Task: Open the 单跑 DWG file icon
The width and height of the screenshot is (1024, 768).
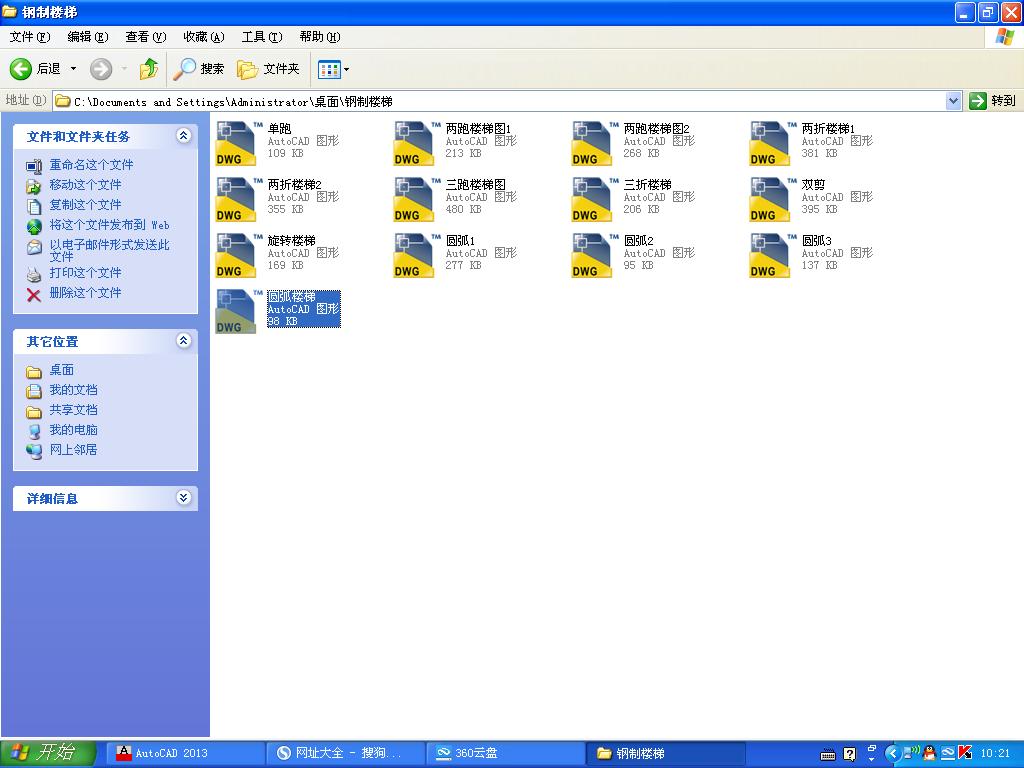Action: click(236, 144)
